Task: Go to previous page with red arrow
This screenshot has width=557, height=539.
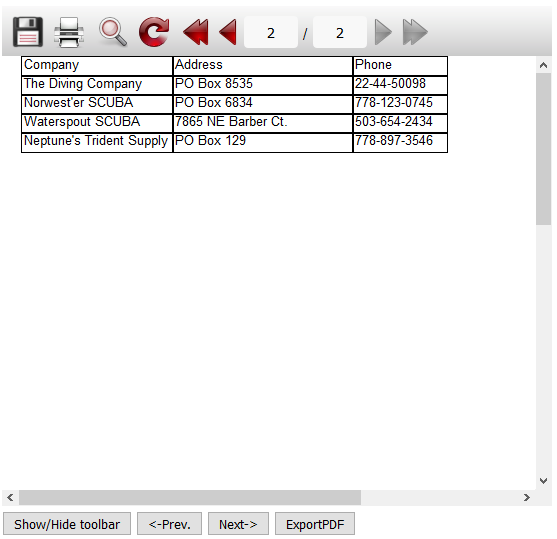Action: [x=228, y=32]
